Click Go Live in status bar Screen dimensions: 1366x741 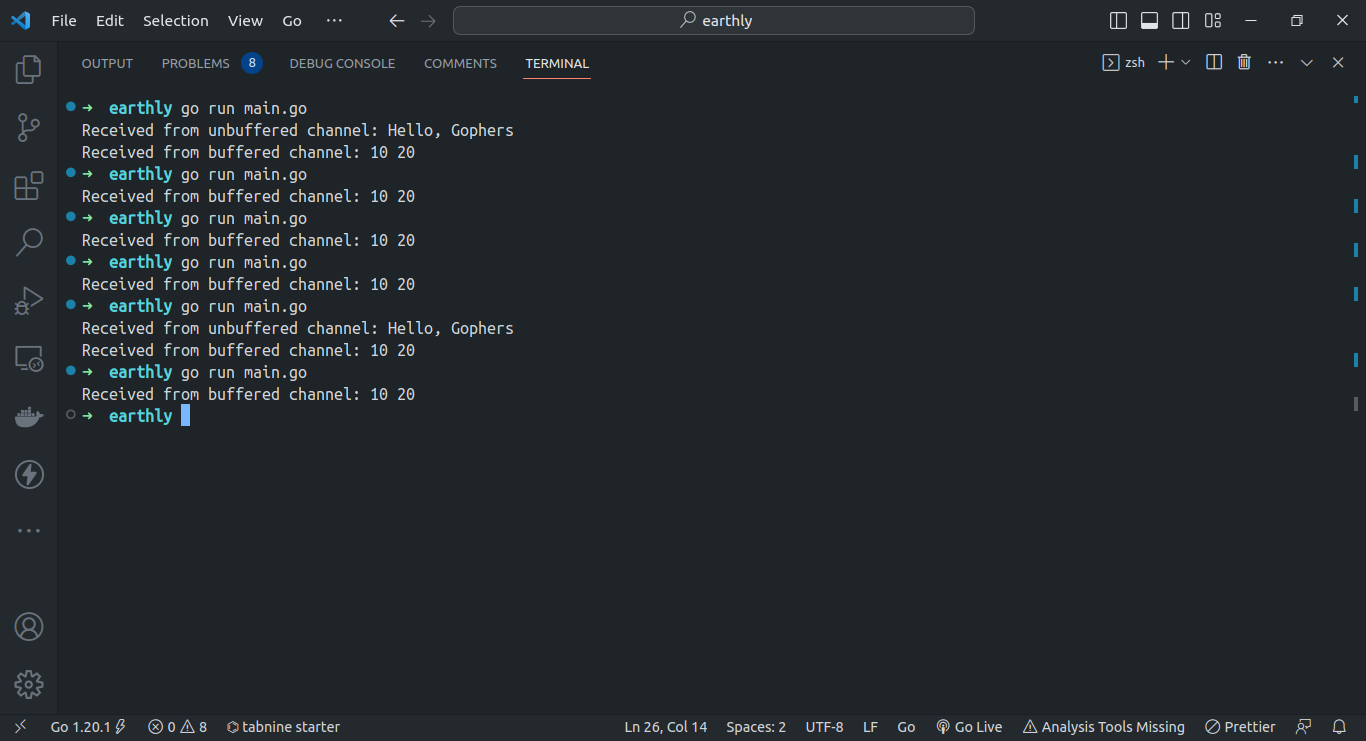[x=969, y=727]
